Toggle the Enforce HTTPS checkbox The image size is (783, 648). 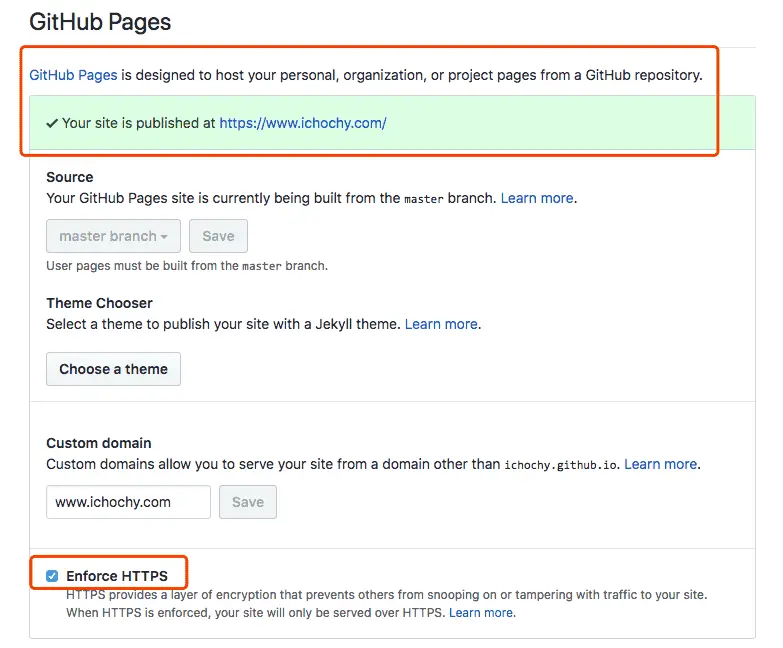[x=52, y=575]
